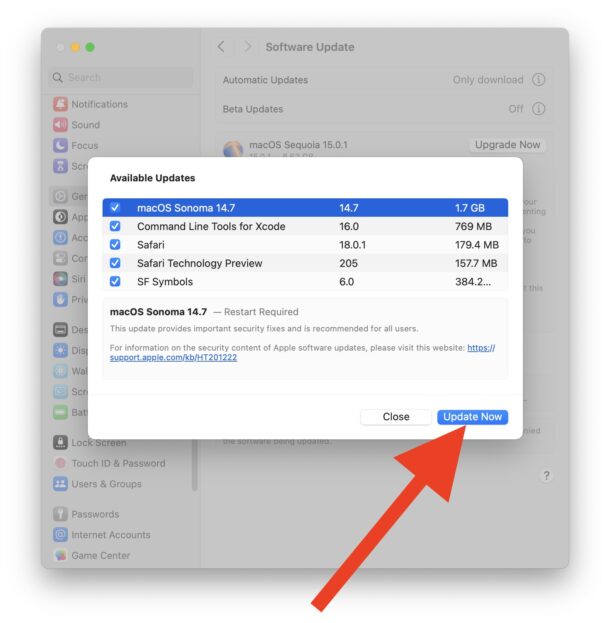Click Upgrade Now for macOS Sequoia
This screenshot has height=623, width=610.
507,145
